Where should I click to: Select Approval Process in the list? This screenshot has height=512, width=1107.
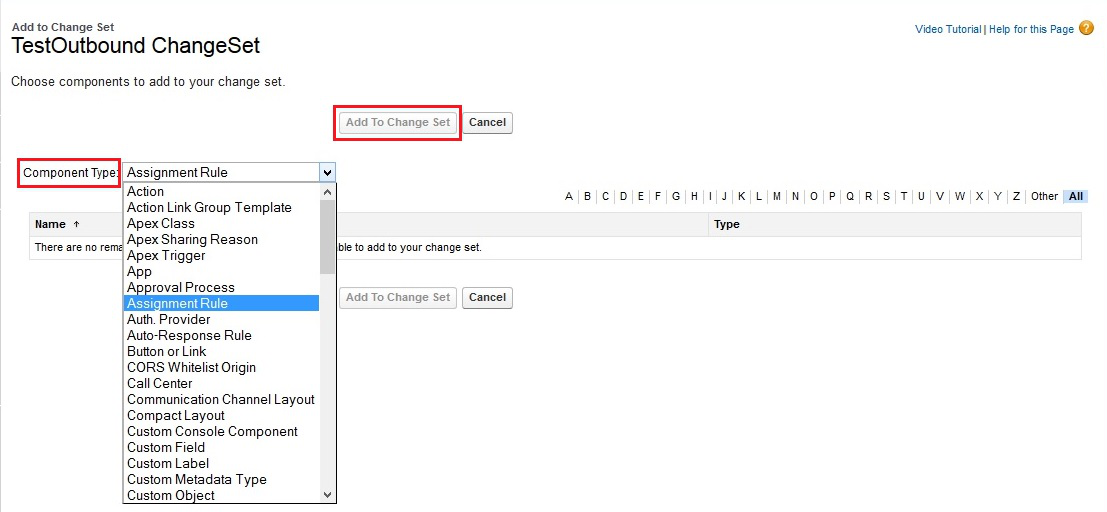tap(181, 287)
